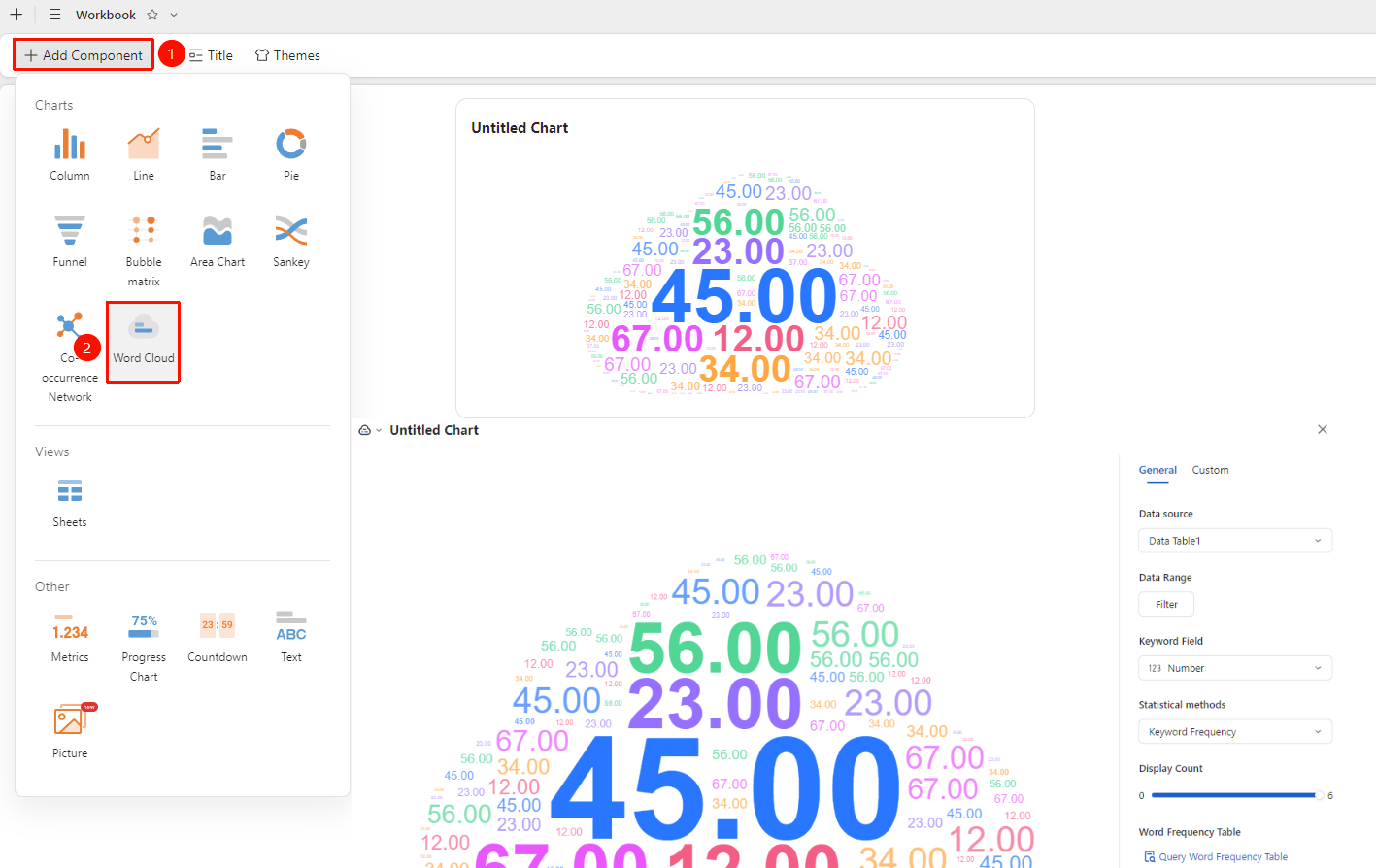Click the Filter button under Data Range
Screen dimensions: 1376x868
click(x=1166, y=604)
